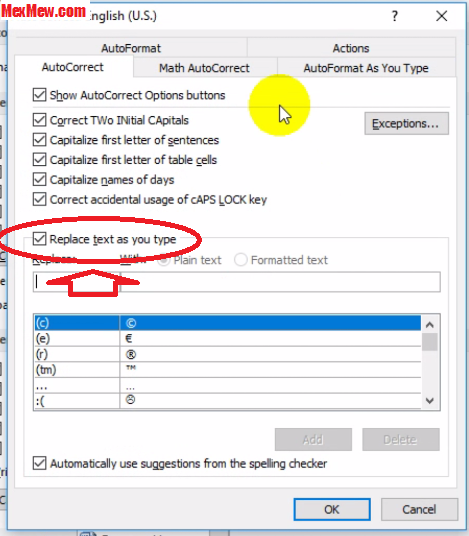Image resolution: width=469 pixels, height=536 pixels.
Task: Select the :( sad face entry row
Action: coord(227,401)
